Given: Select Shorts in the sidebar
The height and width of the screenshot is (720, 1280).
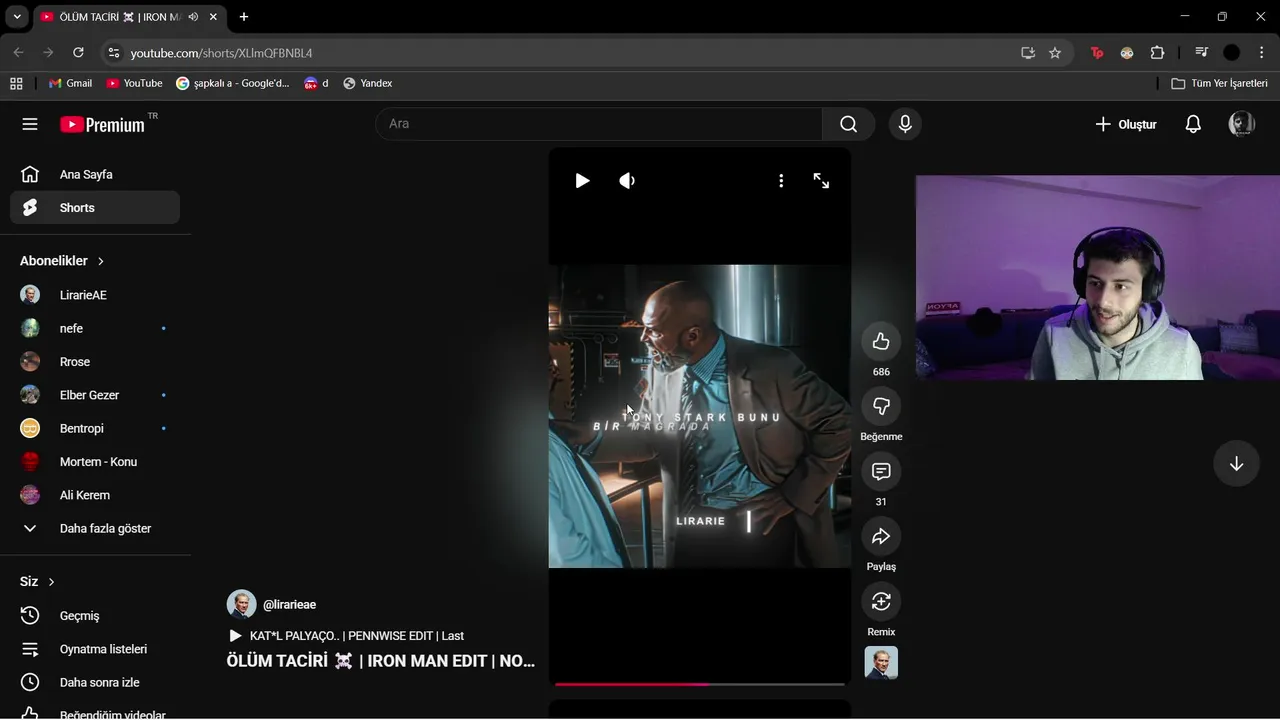Looking at the screenshot, I should (x=95, y=208).
